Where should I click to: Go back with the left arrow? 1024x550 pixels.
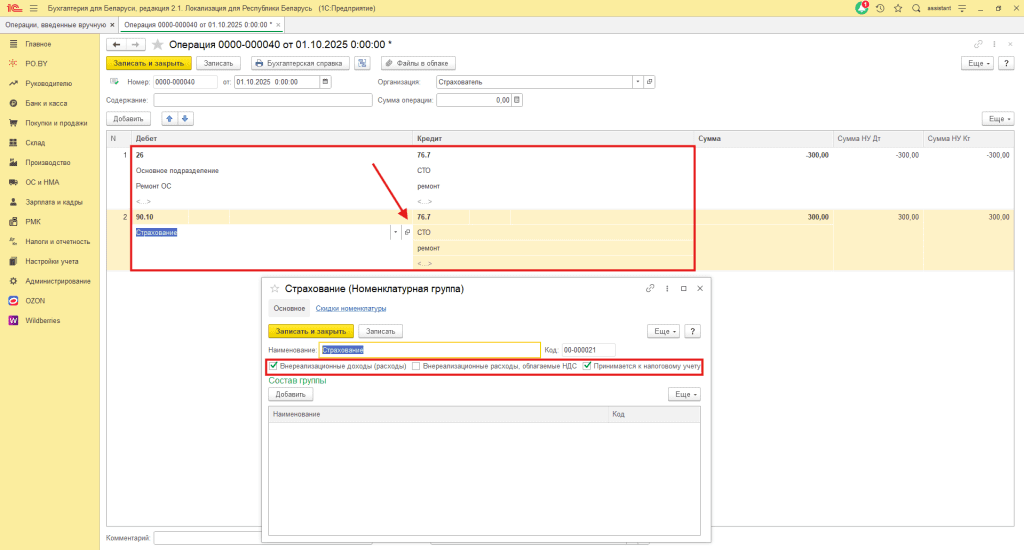[x=116, y=44]
